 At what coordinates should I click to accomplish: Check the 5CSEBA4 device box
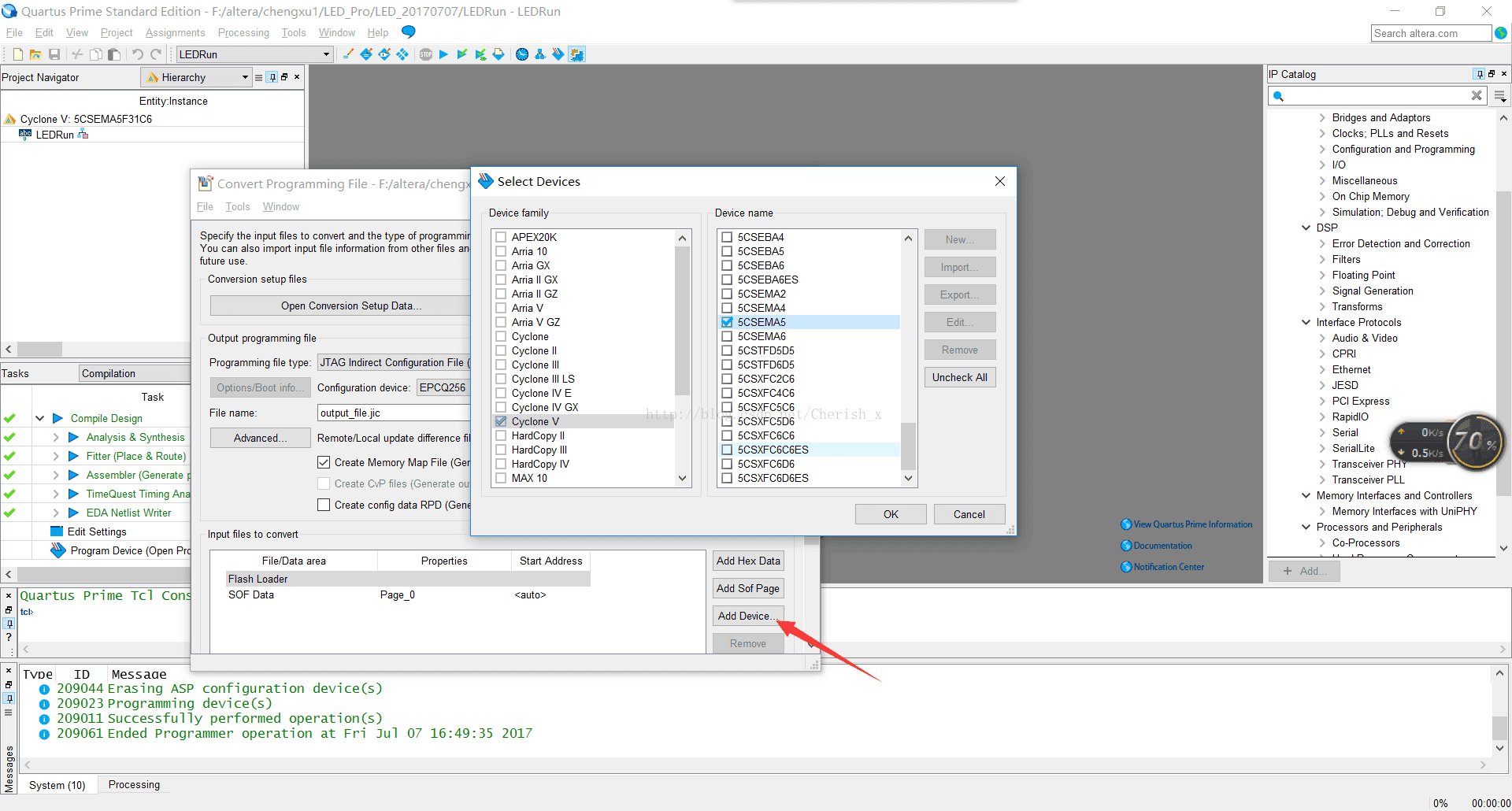(727, 237)
